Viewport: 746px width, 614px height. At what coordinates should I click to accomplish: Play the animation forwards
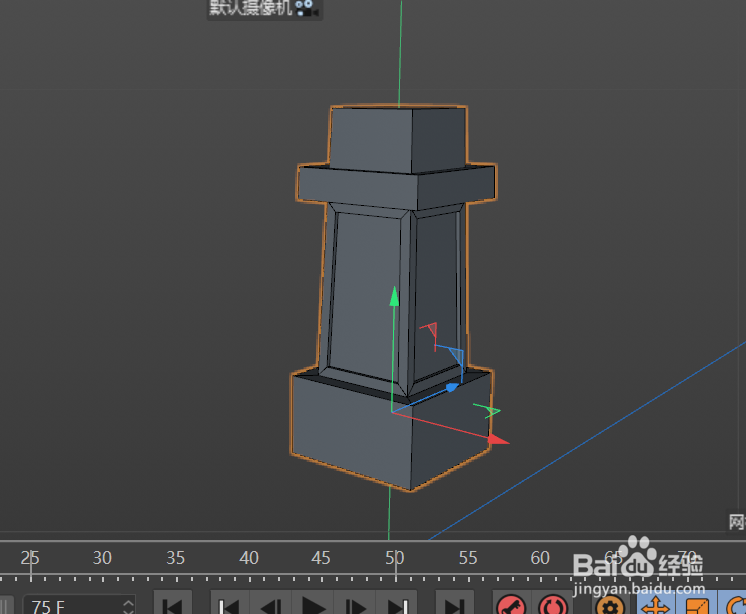(x=314, y=604)
